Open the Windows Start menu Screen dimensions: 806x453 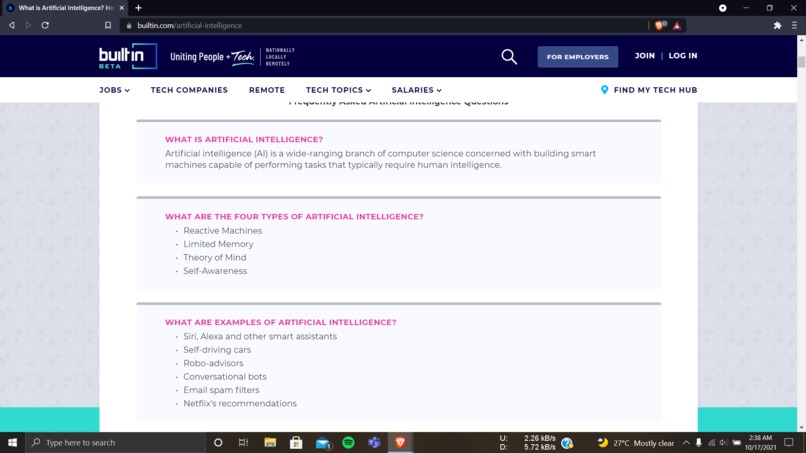pos(12,442)
